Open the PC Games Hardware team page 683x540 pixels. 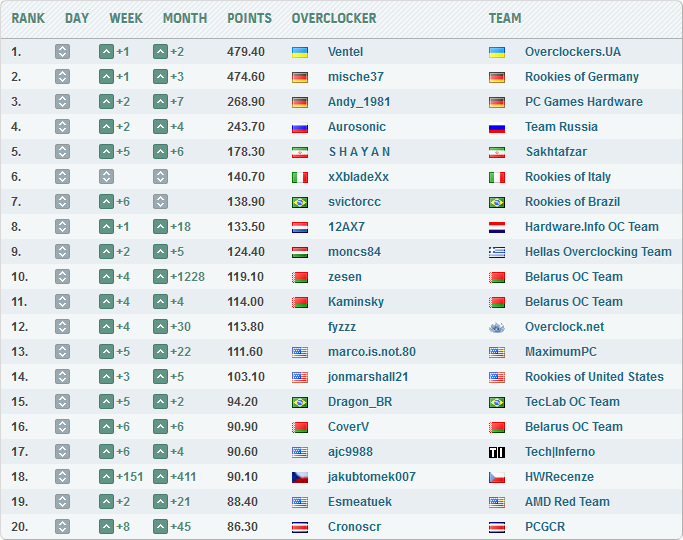pyautogui.click(x=583, y=102)
